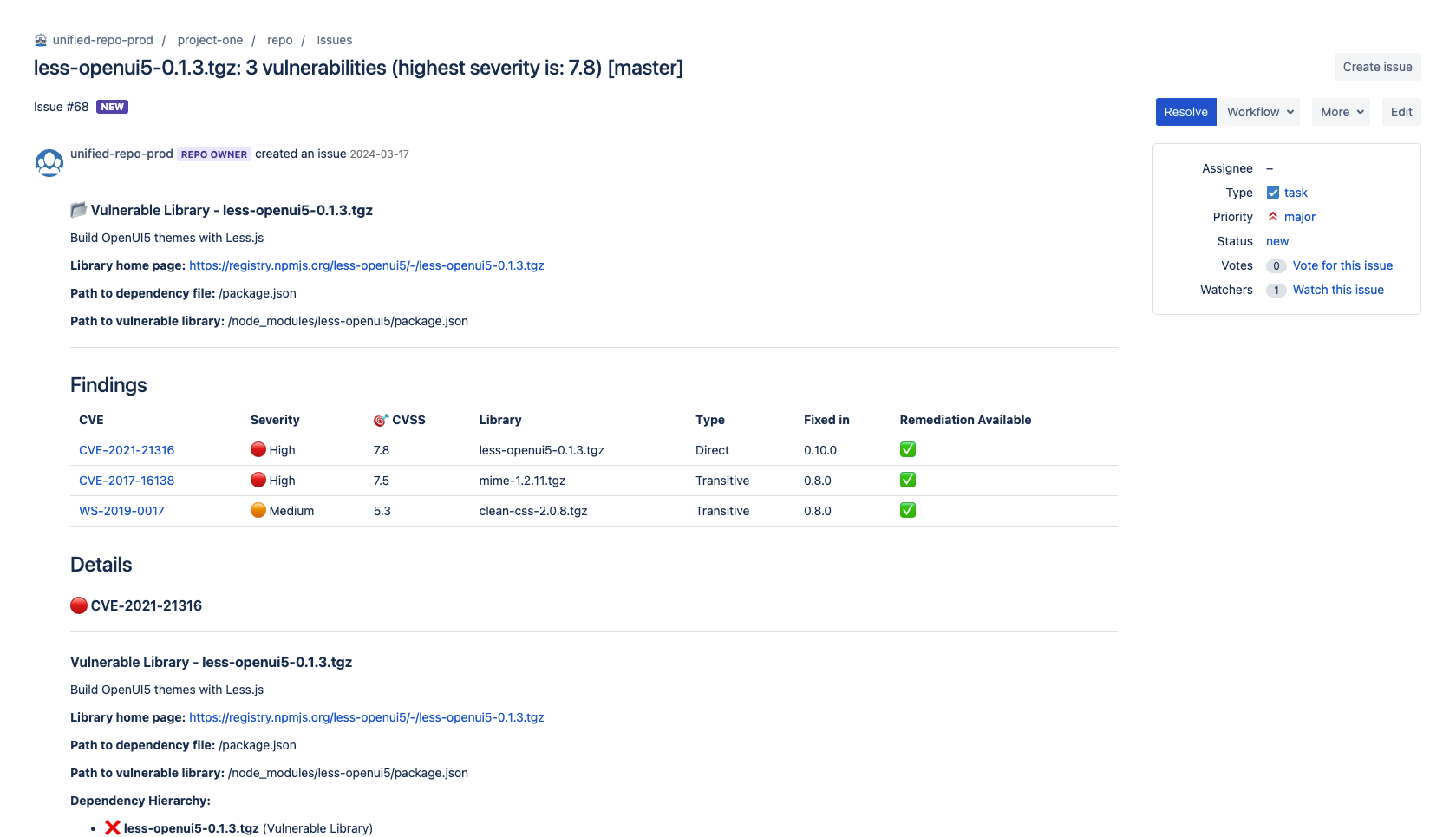Image resolution: width=1456 pixels, height=837 pixels.
Task: Open the Library home page link under Details
Action: coord(367,717)
